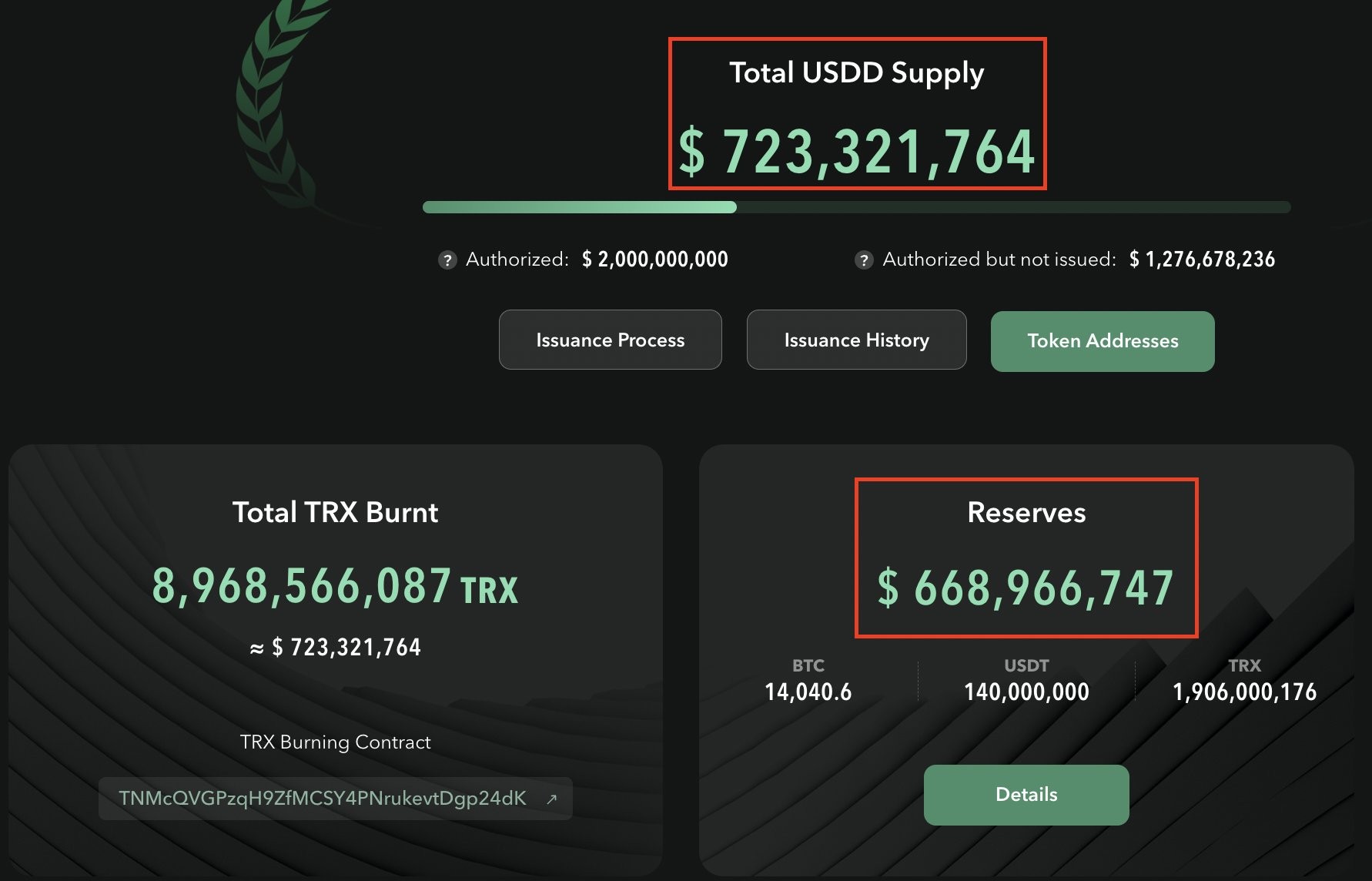
Task: View Issuance History
Action: pyautogui.click(x=856, y=340)
